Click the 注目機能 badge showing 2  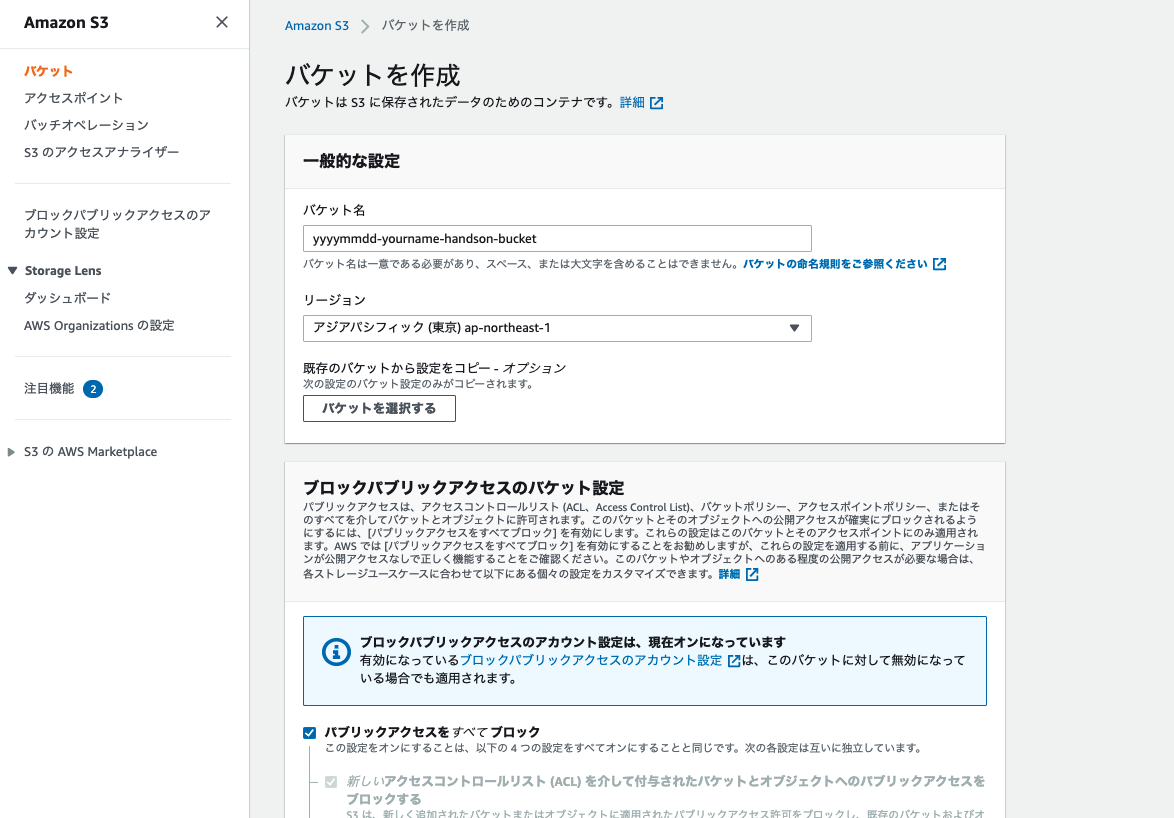click(x=93, y=389)
